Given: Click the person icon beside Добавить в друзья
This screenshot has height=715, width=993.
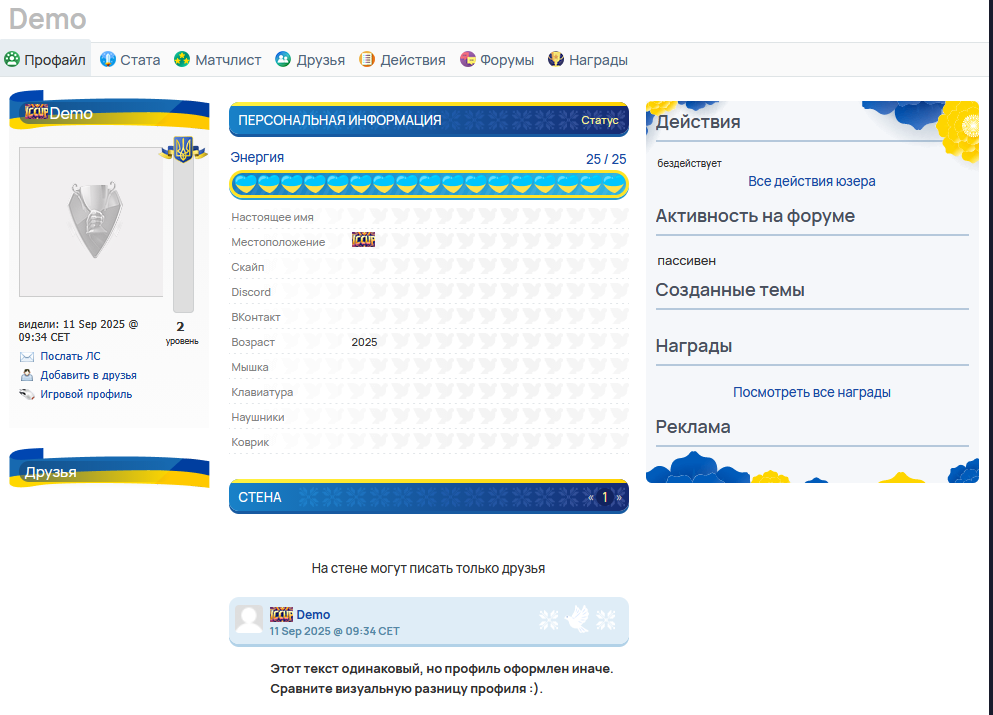Looking at the screenshot, I should point(27,375).
